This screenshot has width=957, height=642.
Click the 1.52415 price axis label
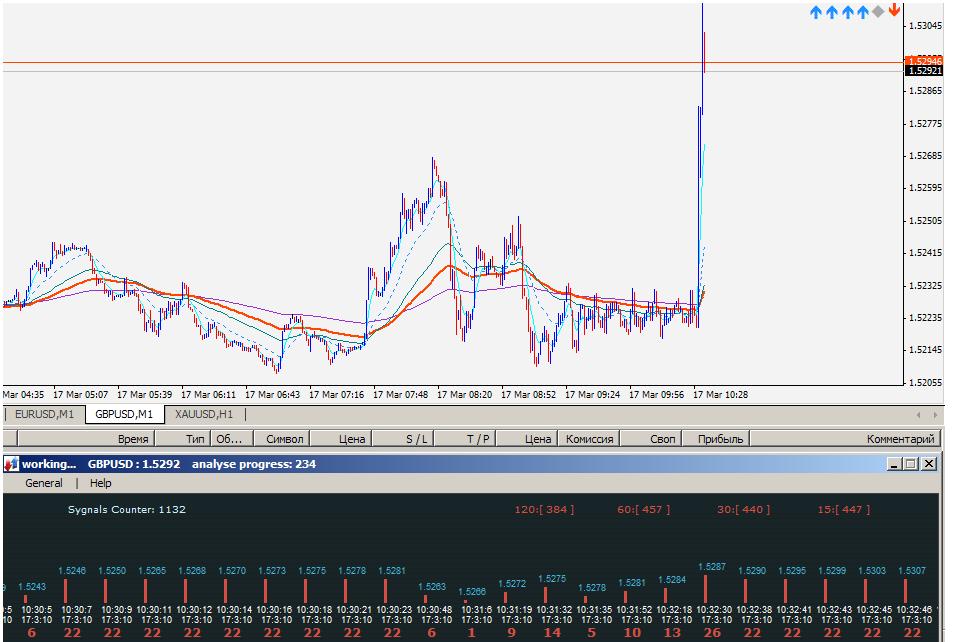(x=925, y=253)
